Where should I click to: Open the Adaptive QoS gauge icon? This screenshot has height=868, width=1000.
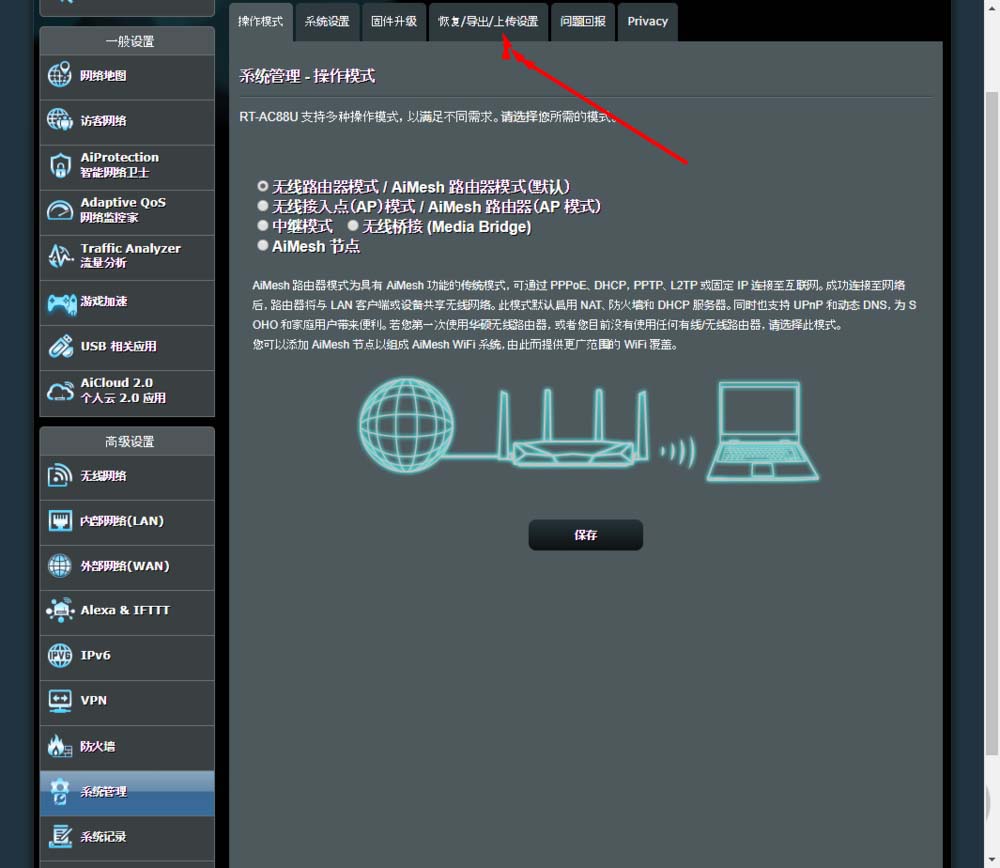(60, 210)
